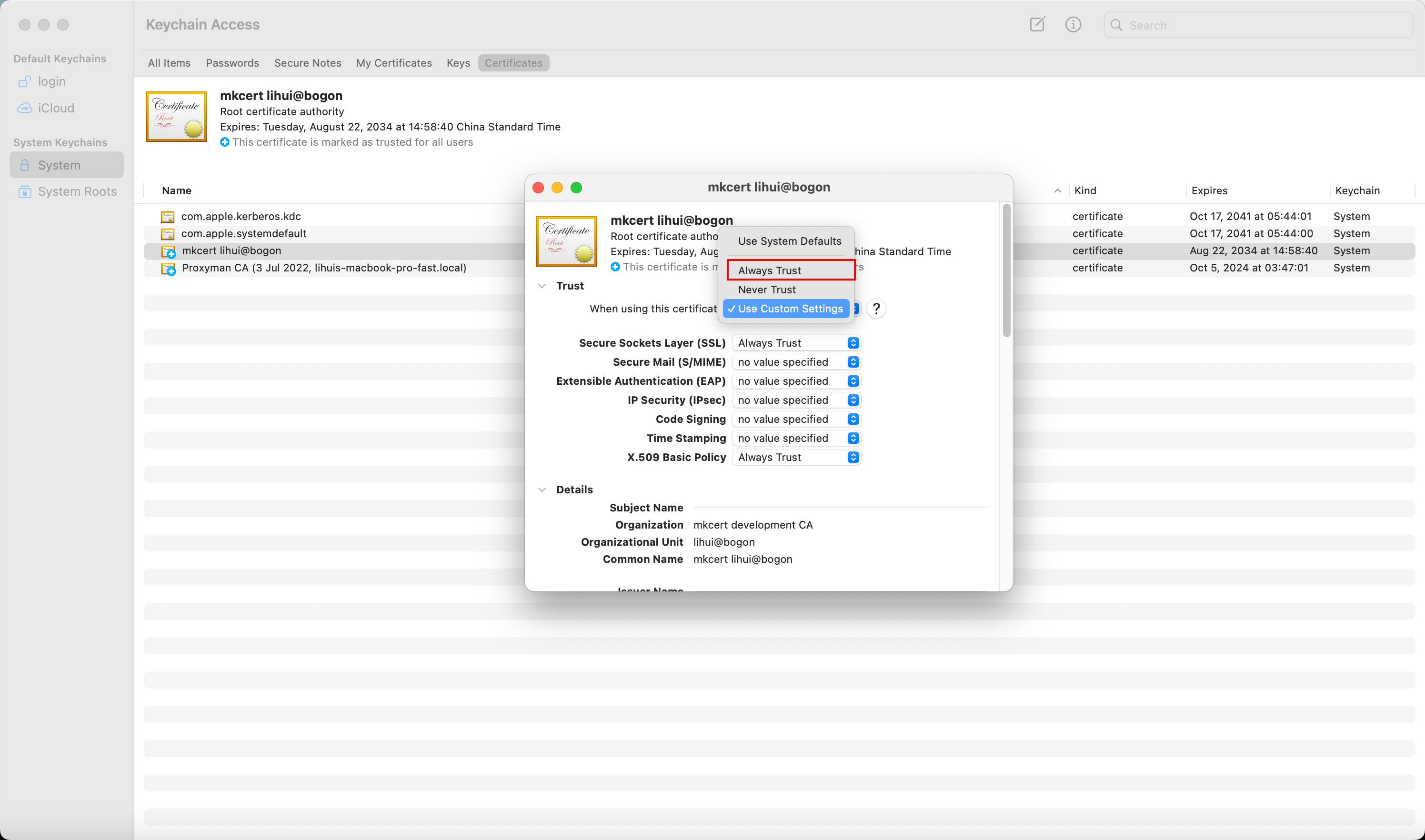Viewport: 1425px width, 840px height.
Task: Switch to the My Certificates tab
Action: coord(393,63)
